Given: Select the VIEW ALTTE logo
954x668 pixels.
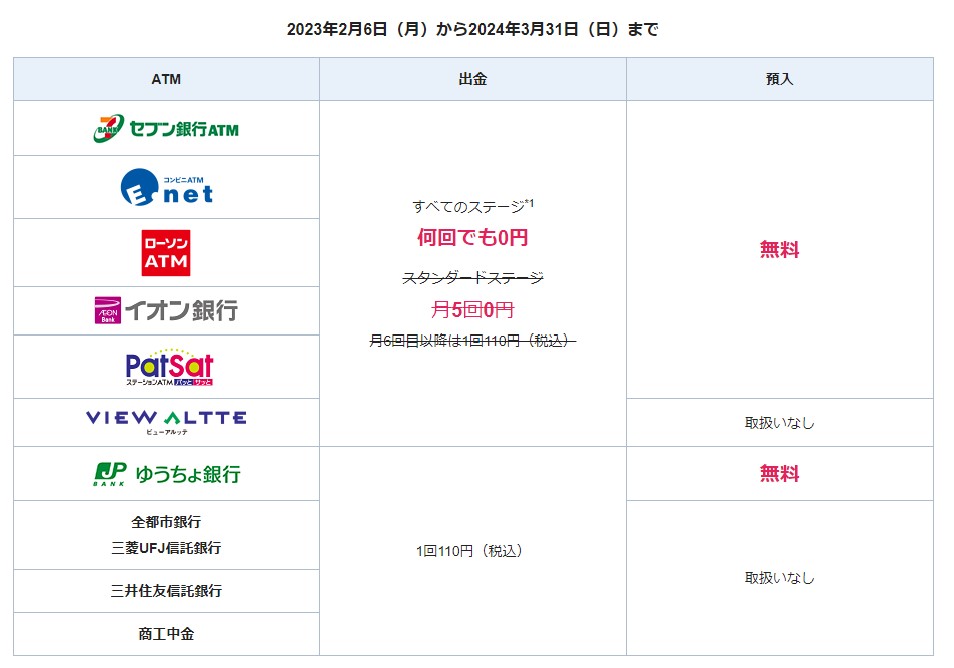Looking at the screenshot, I should coord(166,422).
